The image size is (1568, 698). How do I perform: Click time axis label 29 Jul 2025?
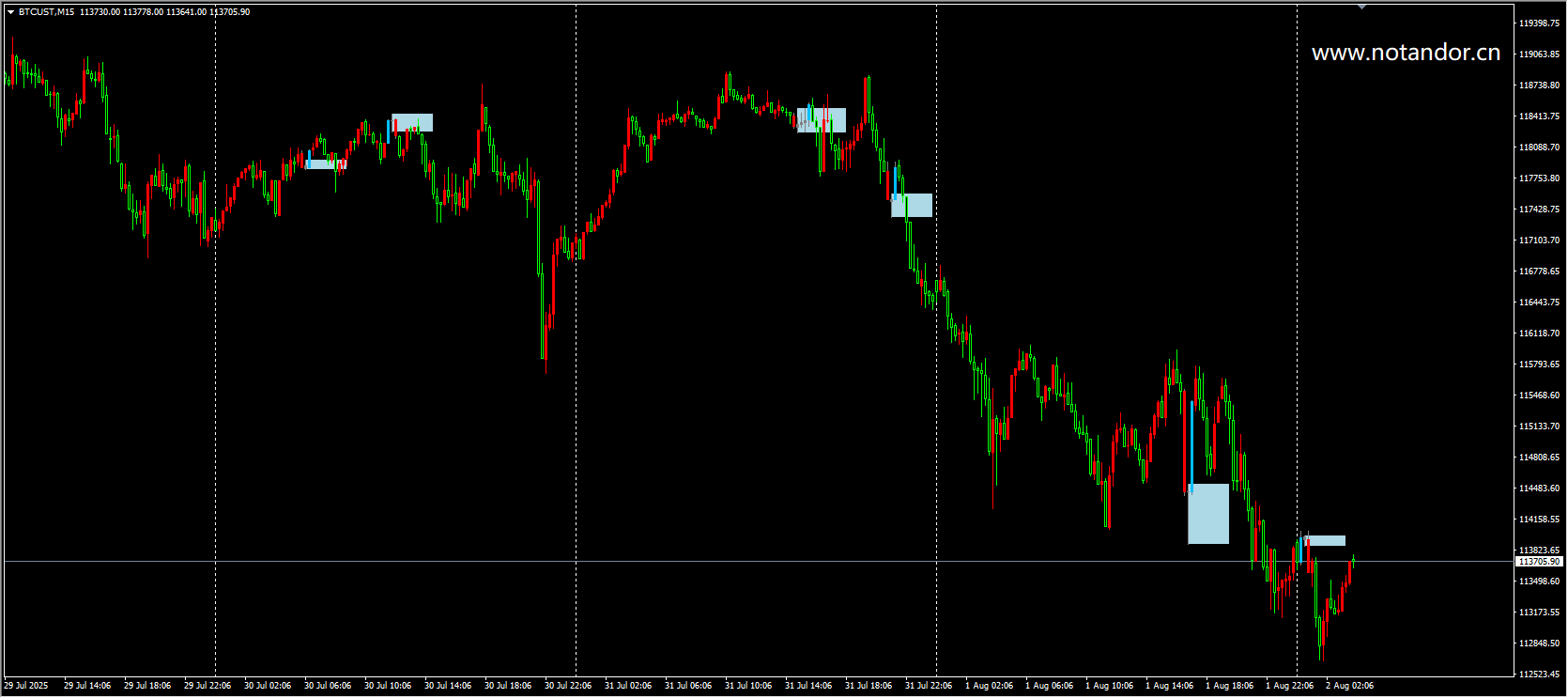click(x=26, y=686)
